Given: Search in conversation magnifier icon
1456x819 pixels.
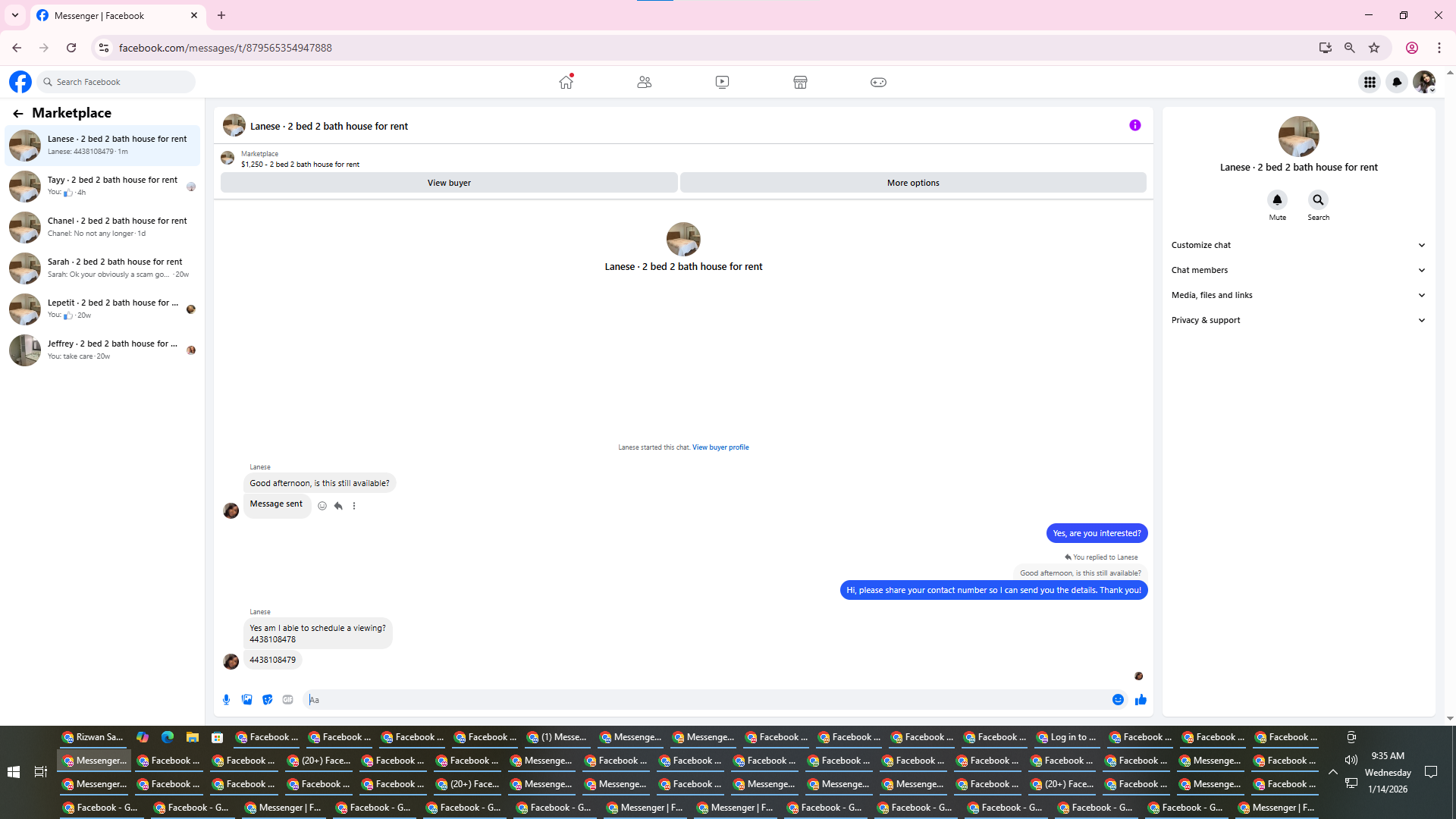Looking at the screenshot, I should tap(1318, 200).
